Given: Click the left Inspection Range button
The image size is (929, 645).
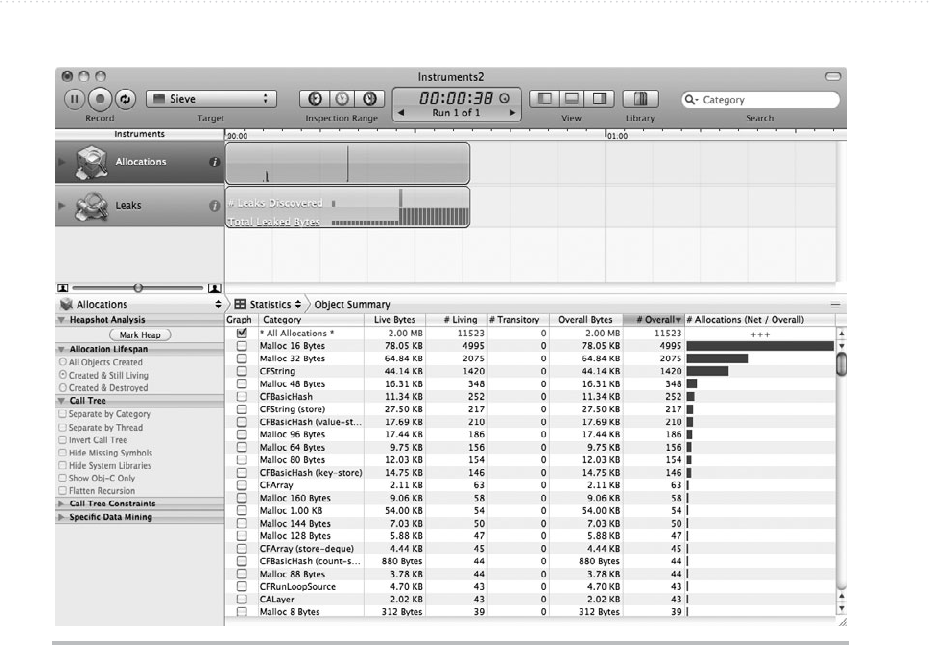Looking at the screenshot, I should (x=315, y=99).
